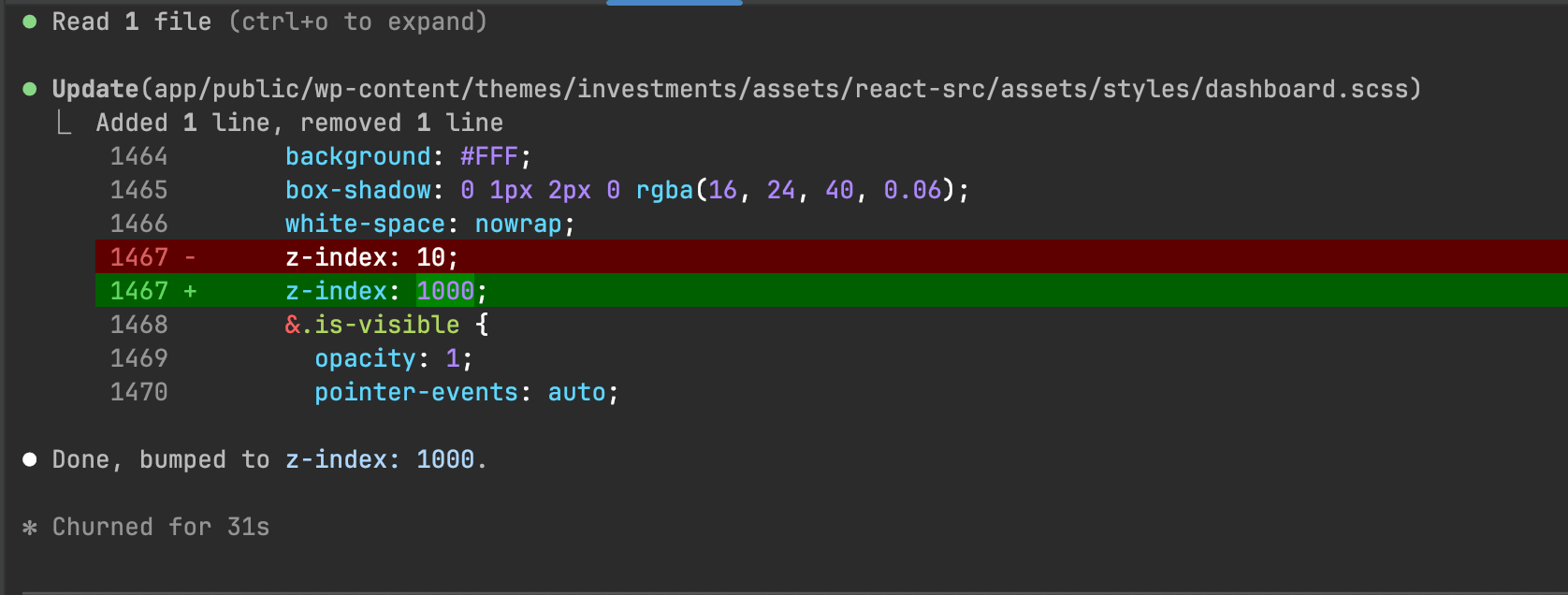
Task: Click the green bullet beside Update
Action: [30, 89]
